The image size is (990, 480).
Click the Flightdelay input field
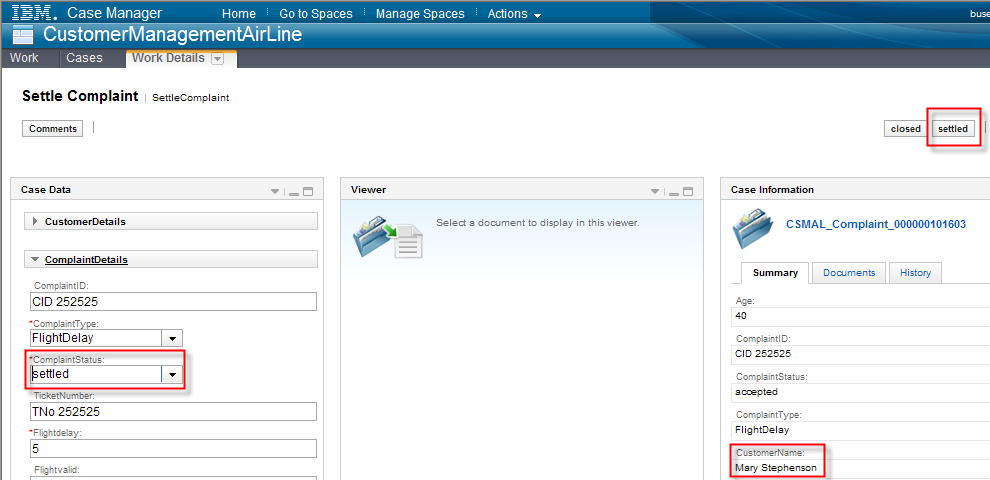(173, 448)
